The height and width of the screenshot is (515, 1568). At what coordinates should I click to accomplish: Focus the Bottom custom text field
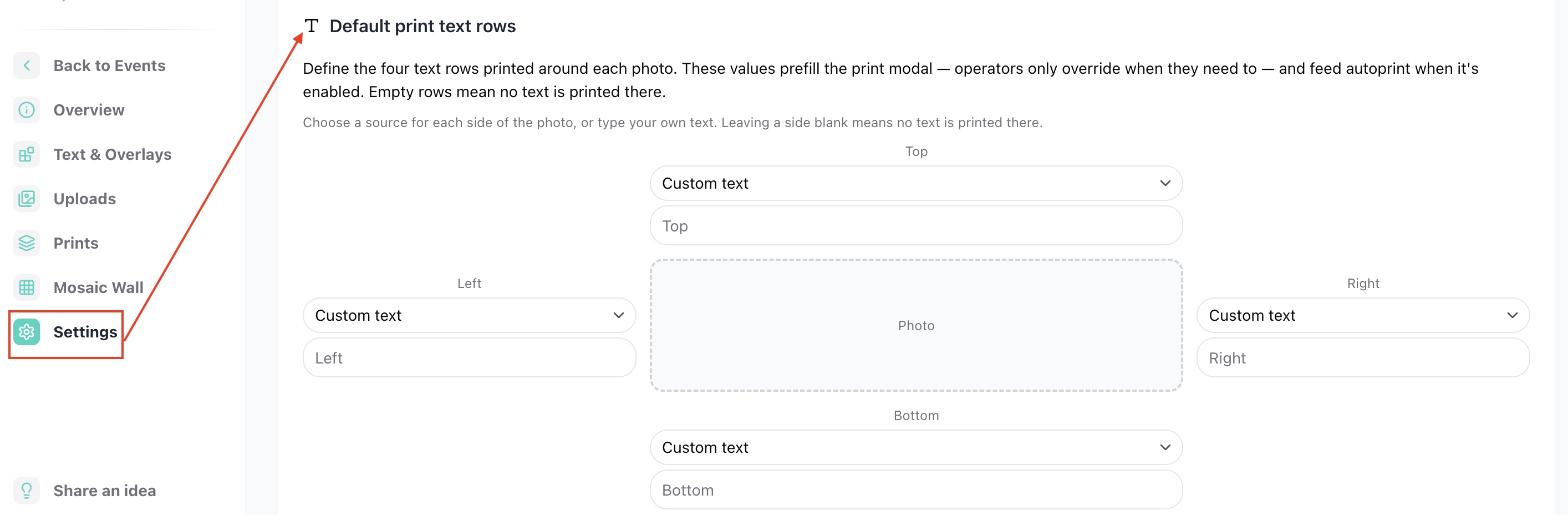click(916, 490)
